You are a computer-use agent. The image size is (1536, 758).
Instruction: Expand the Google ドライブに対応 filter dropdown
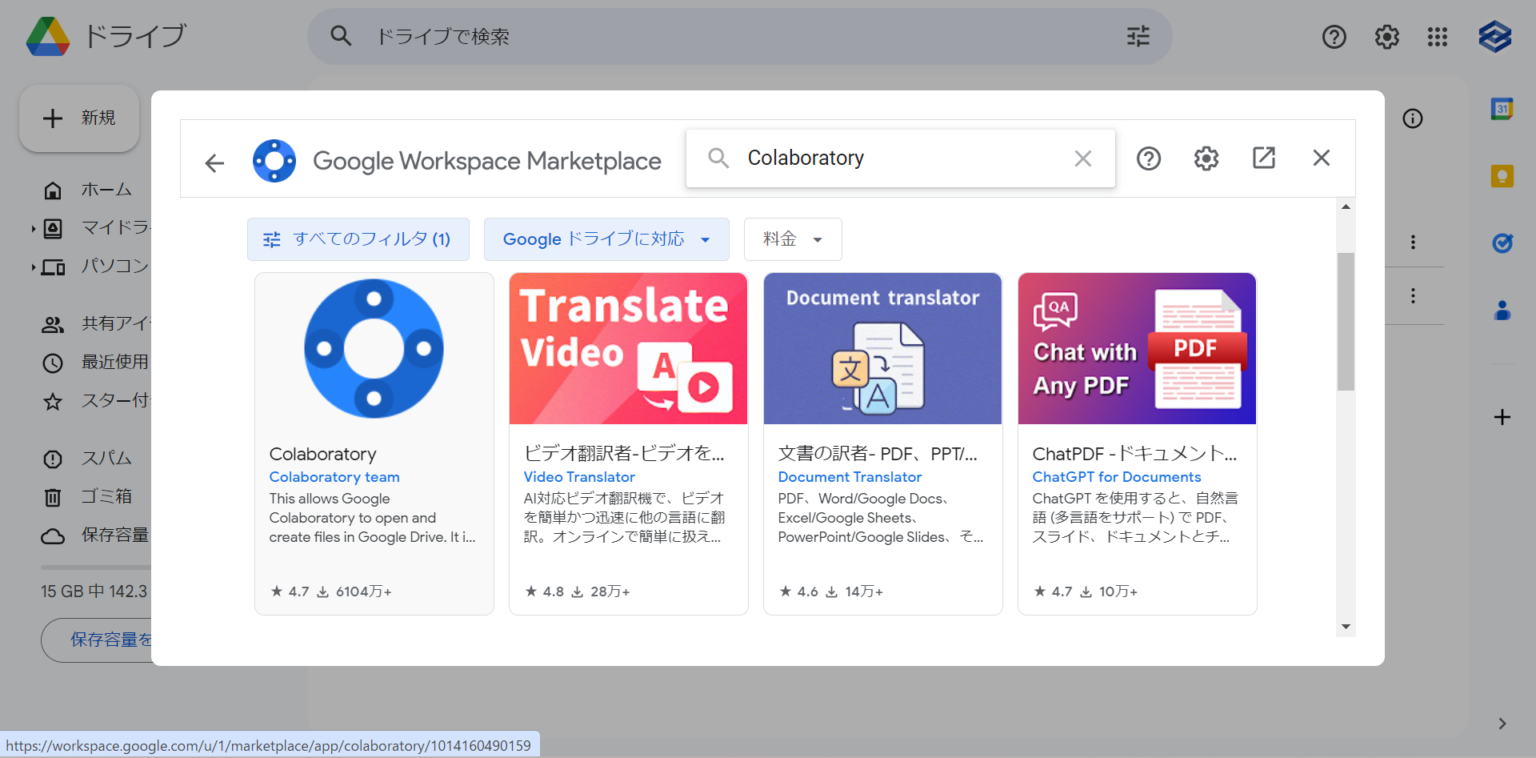point(606,239)
